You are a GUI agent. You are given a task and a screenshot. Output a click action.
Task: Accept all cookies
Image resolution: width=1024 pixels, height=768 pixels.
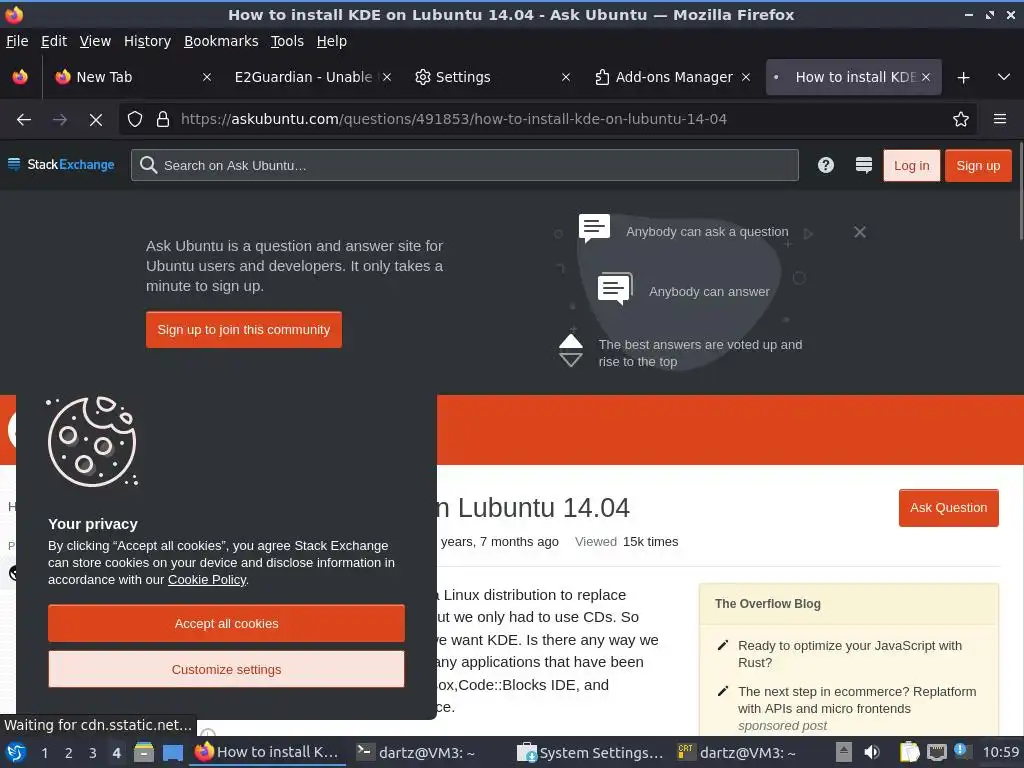click(226, 624)
